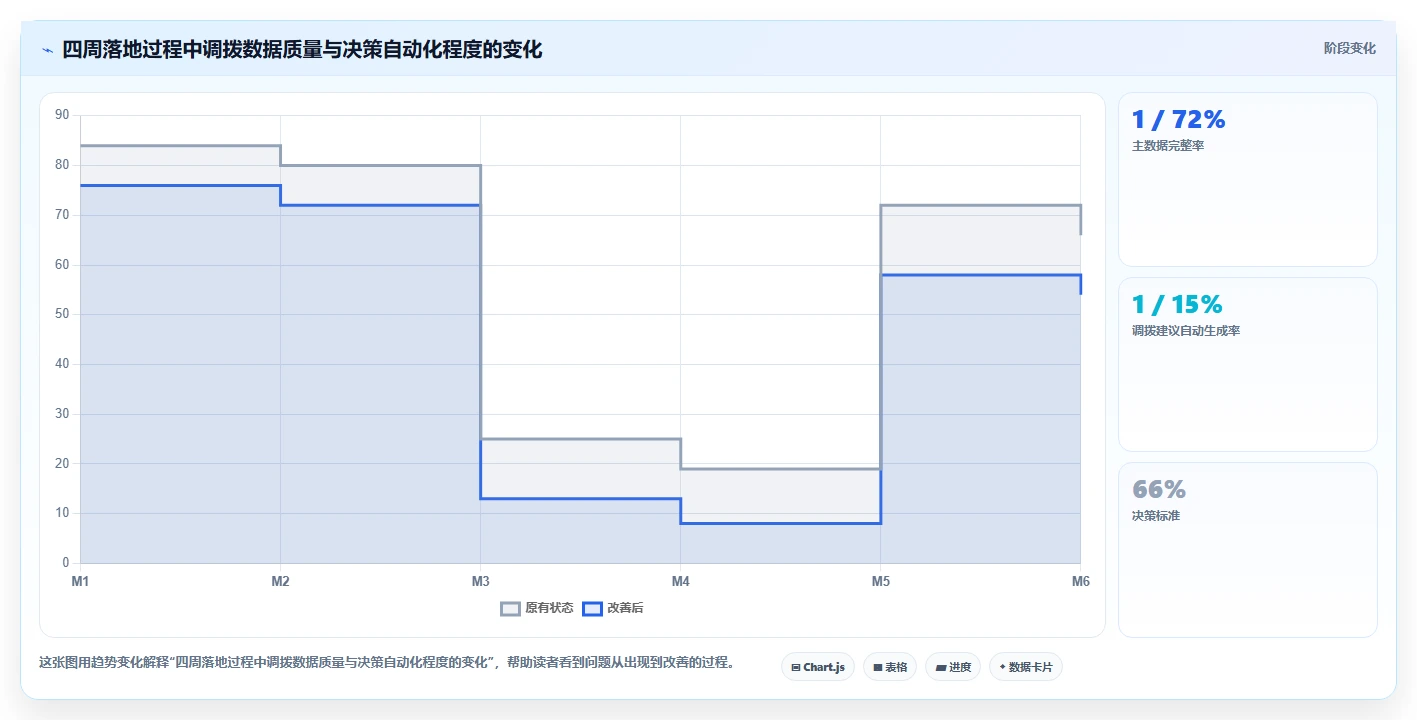Select the 1 / 15% value in 调拨建议自动生成率 card
The width and height of the screenshot is (1417, 720).
pos(1177,305)
